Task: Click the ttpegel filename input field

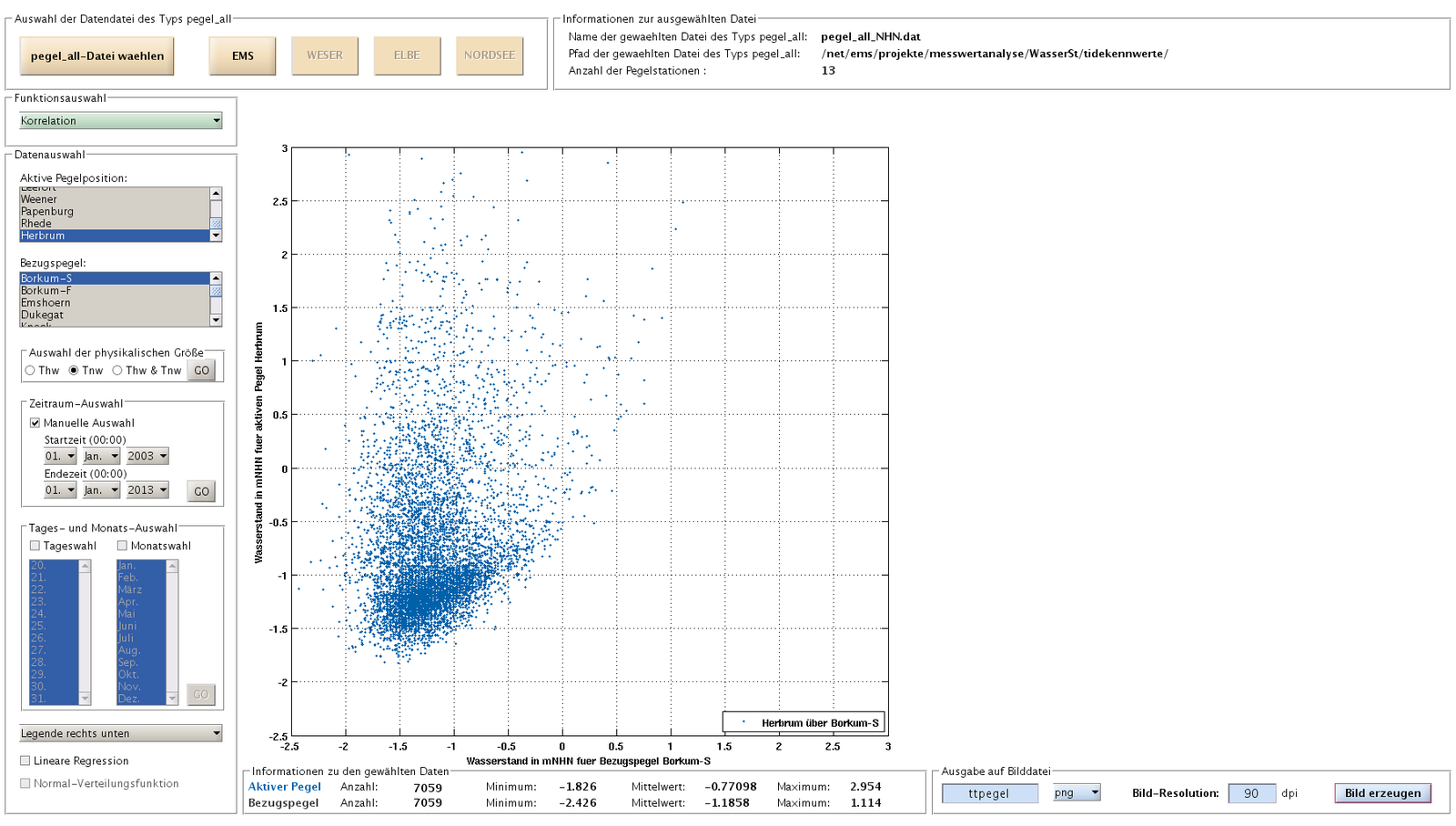Action: pos(989,793)
